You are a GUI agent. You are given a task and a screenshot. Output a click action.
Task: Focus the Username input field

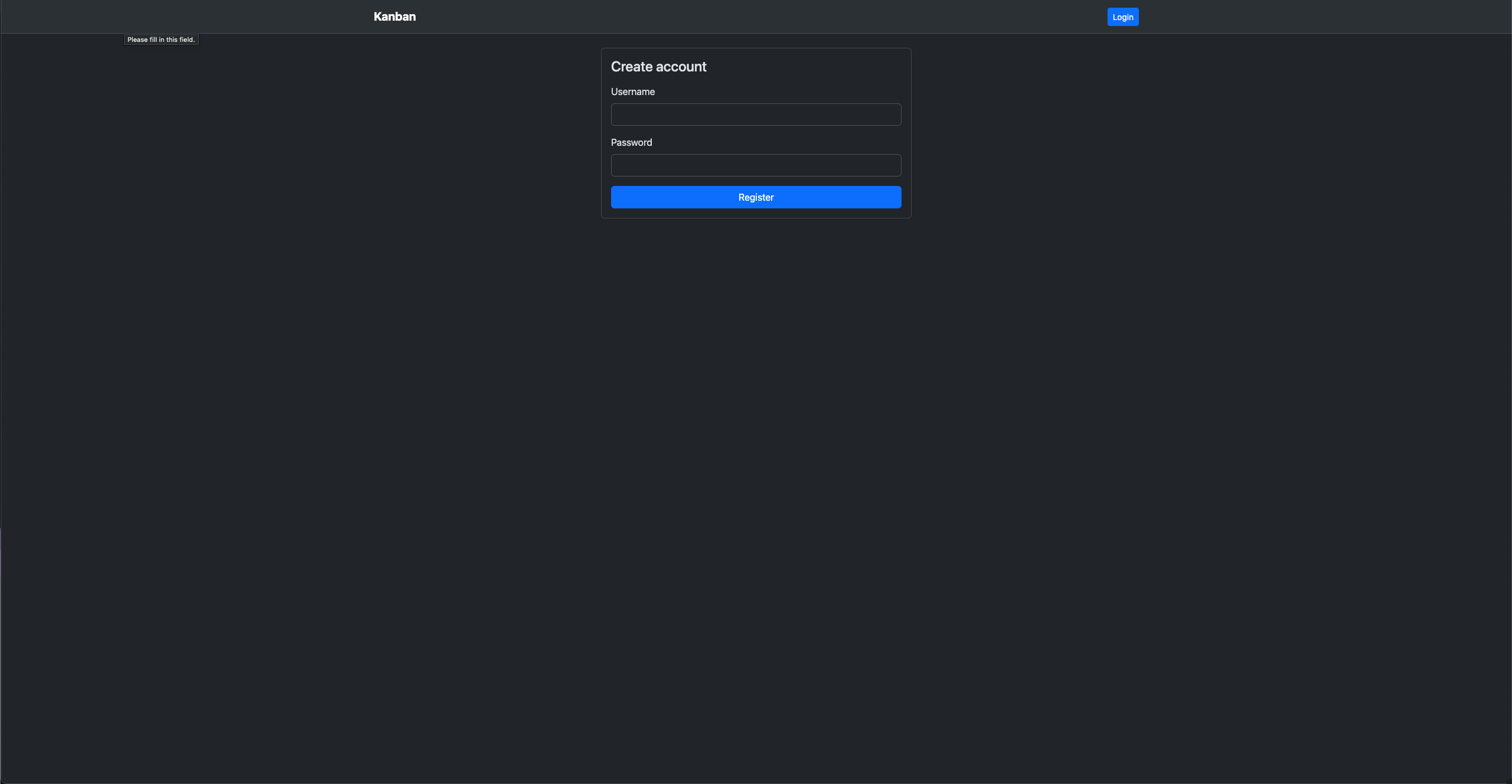(756, 115)
